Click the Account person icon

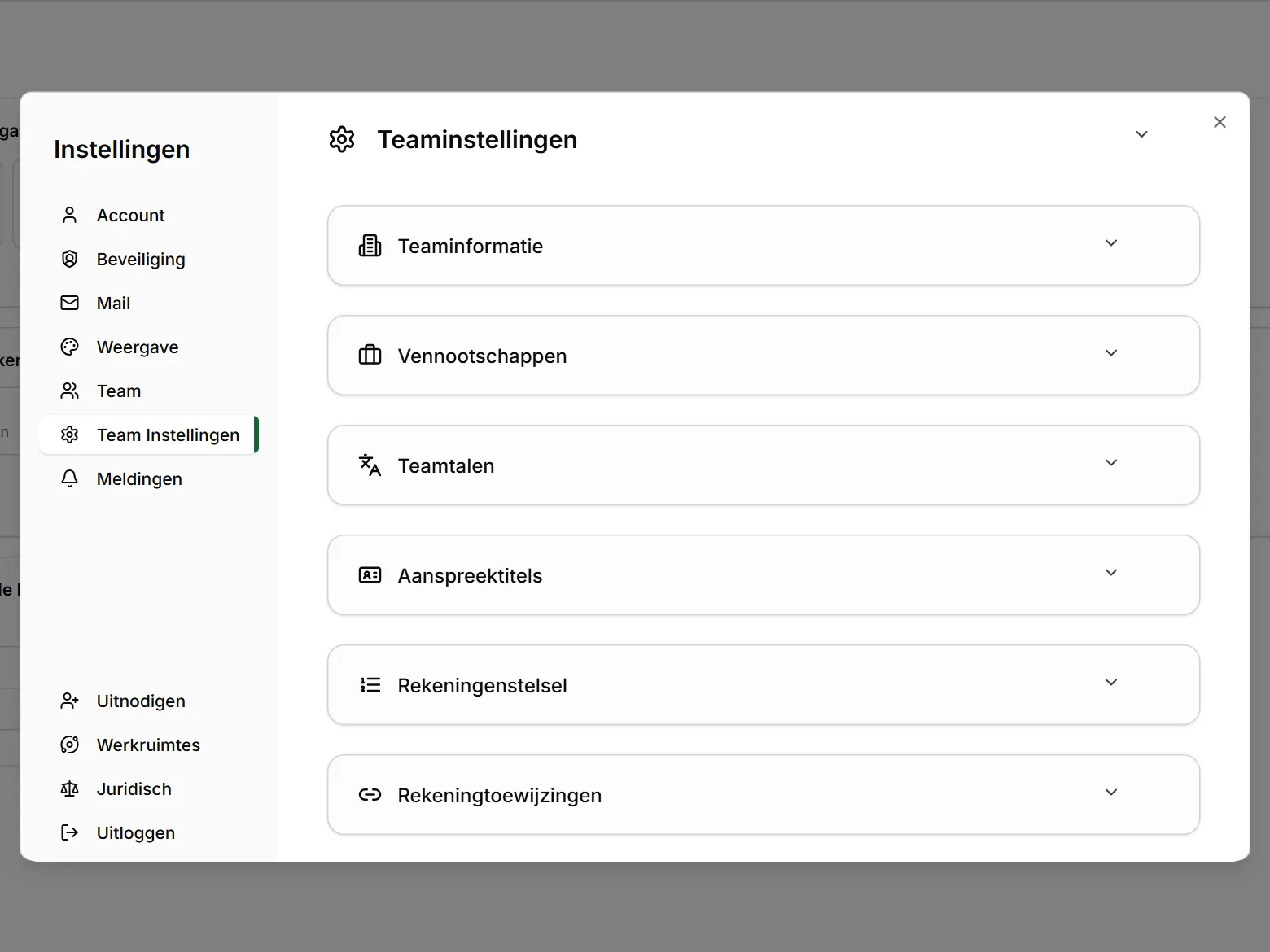tap(70, 215)
